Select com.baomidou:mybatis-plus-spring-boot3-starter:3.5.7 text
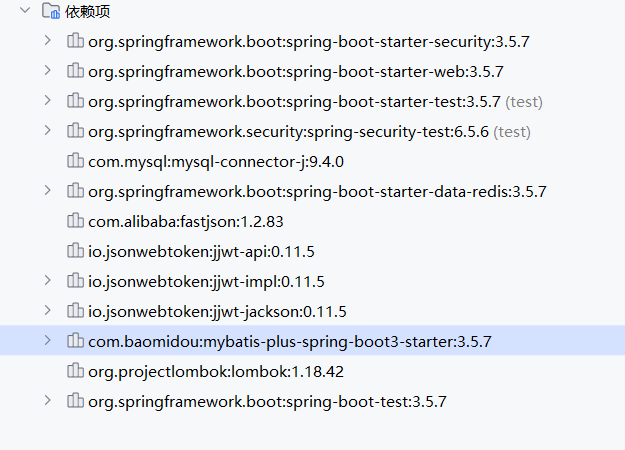 290,342
